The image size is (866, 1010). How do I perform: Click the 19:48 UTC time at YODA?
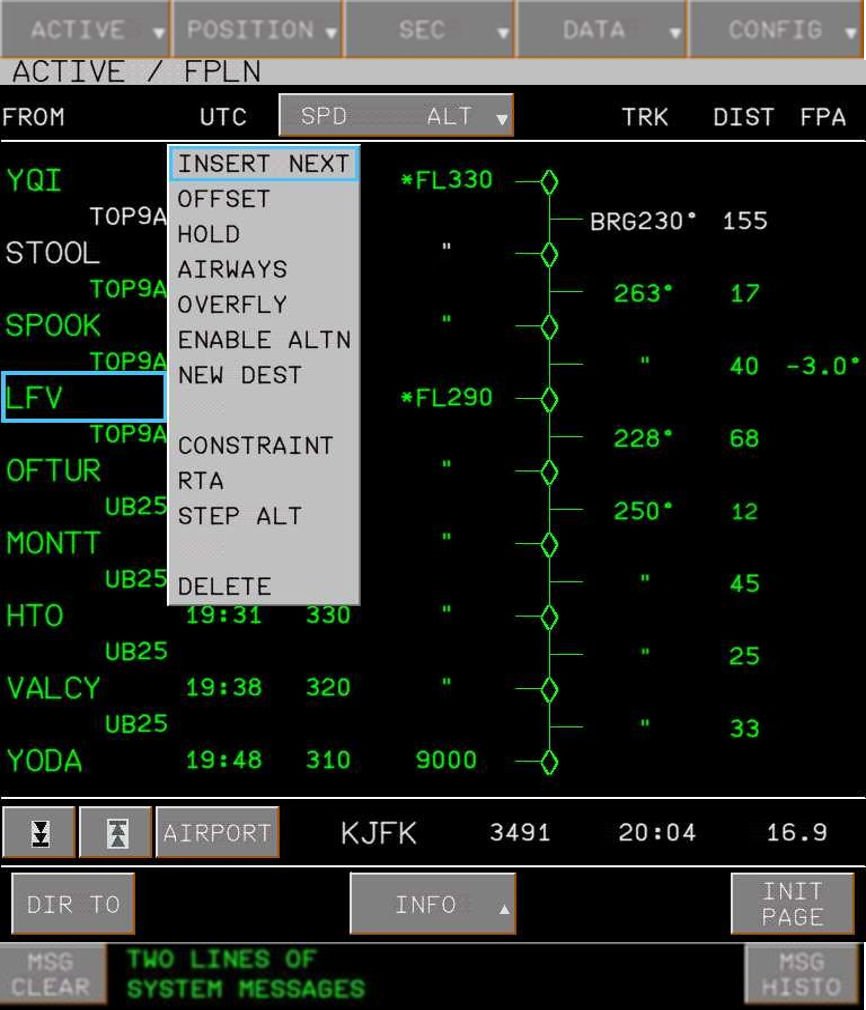[x=224, y=760]
